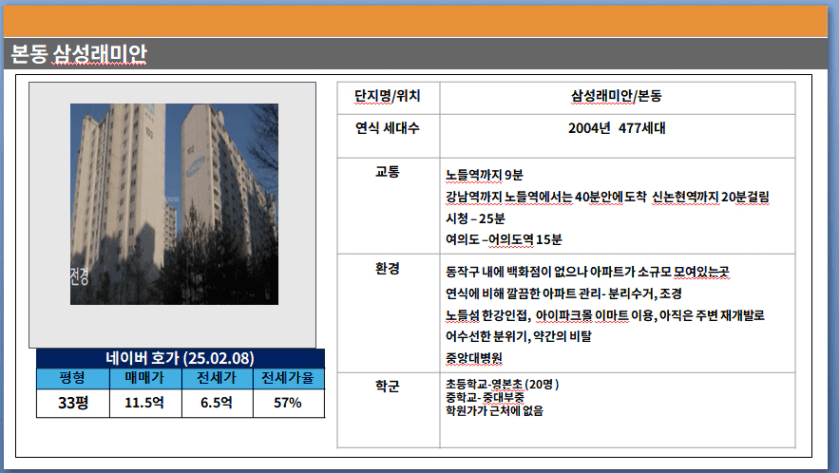Screen dimensions: 839x473
Task: Click the line 노들역까지 9분
Action: point(484,176)
